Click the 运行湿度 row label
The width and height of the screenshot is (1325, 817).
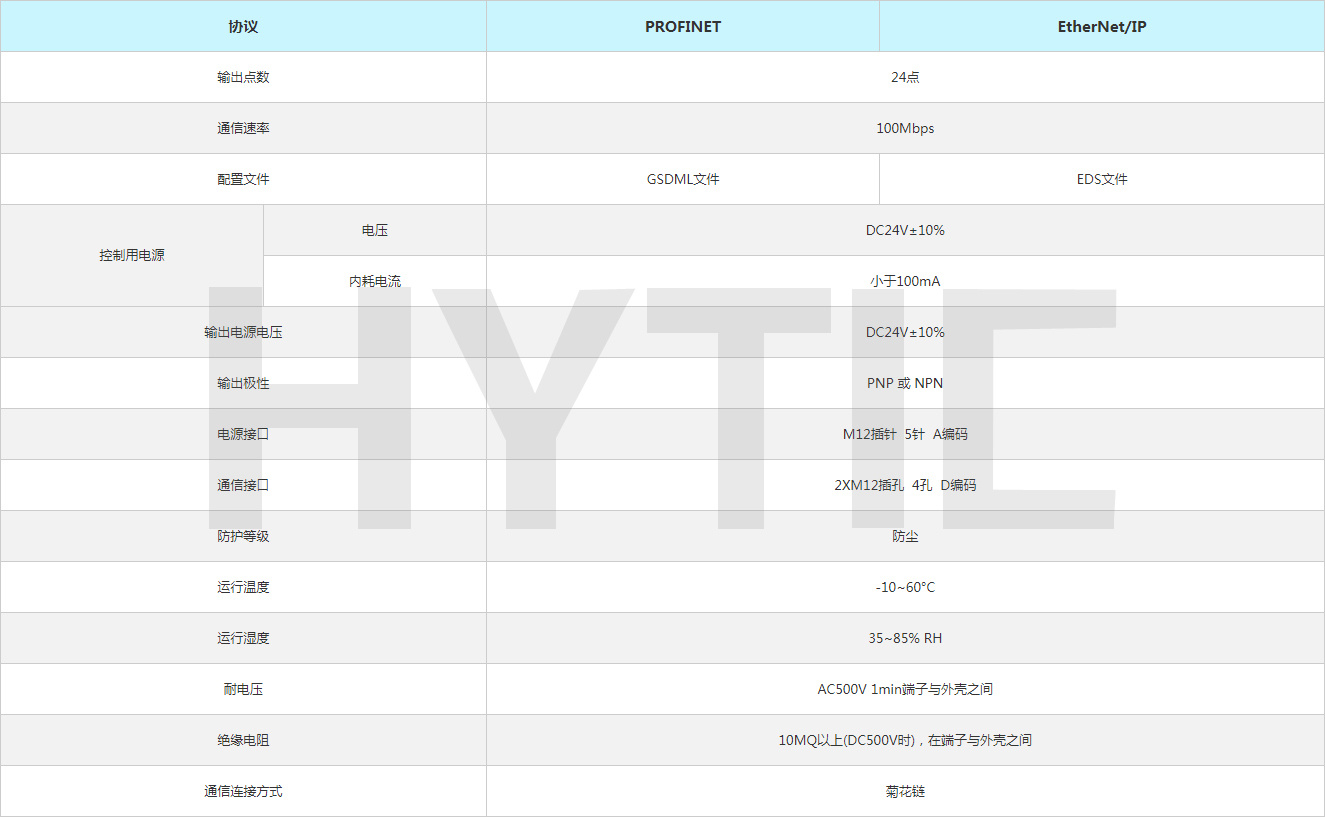(243, 638)
